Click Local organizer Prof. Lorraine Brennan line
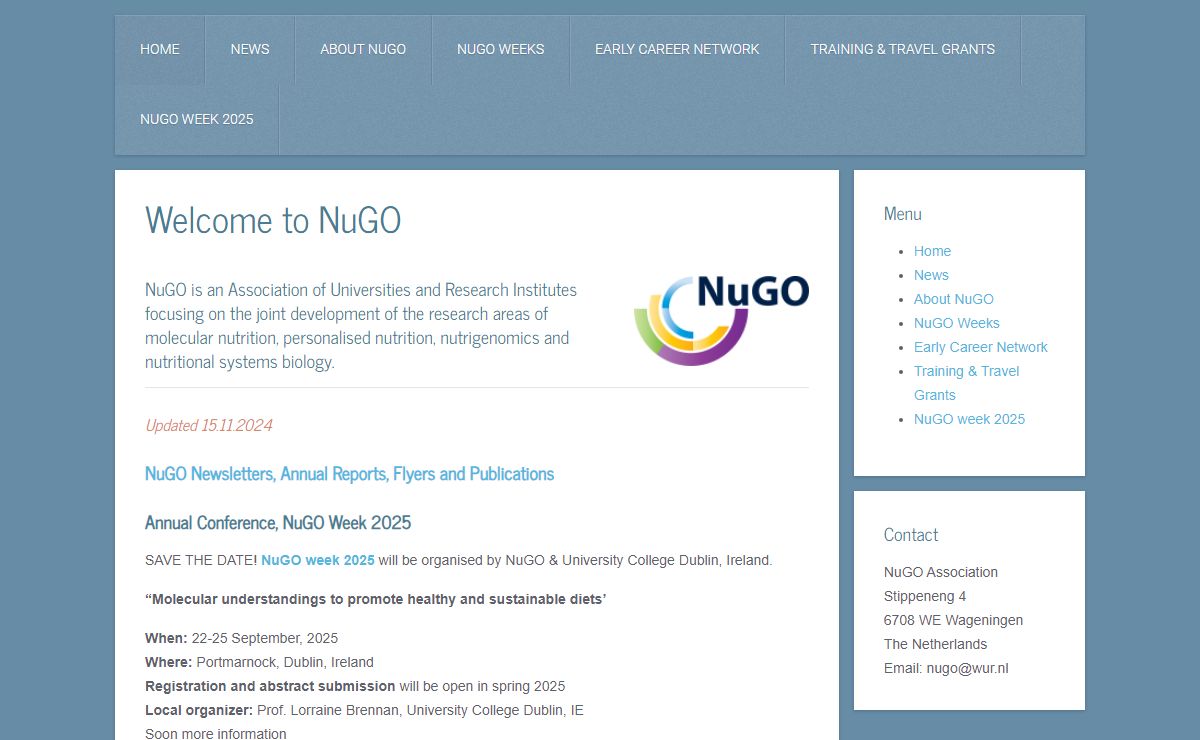Screen dimensions: 1200x740 364,710
